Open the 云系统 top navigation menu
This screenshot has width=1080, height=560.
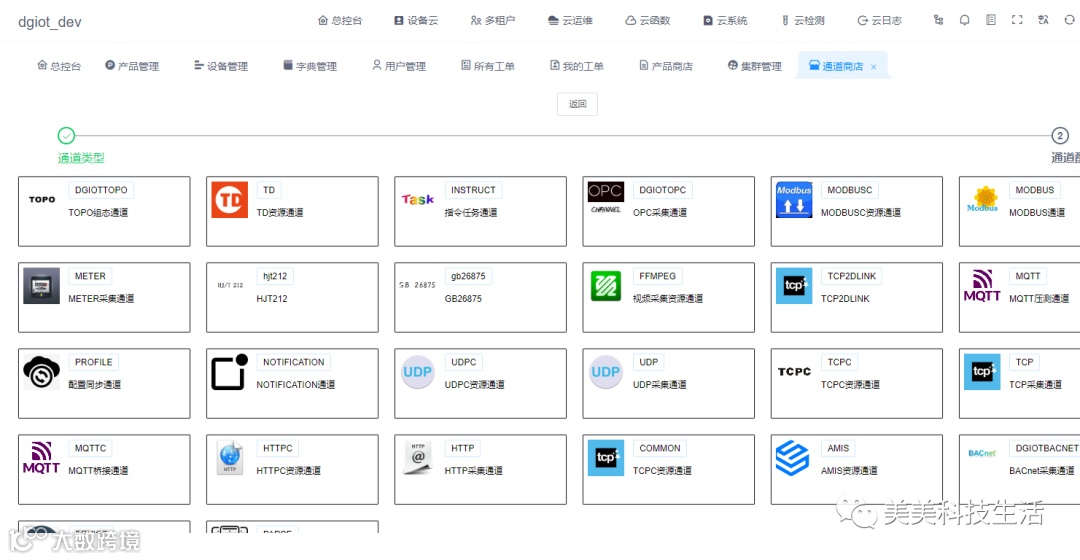[x=725, y=21]
